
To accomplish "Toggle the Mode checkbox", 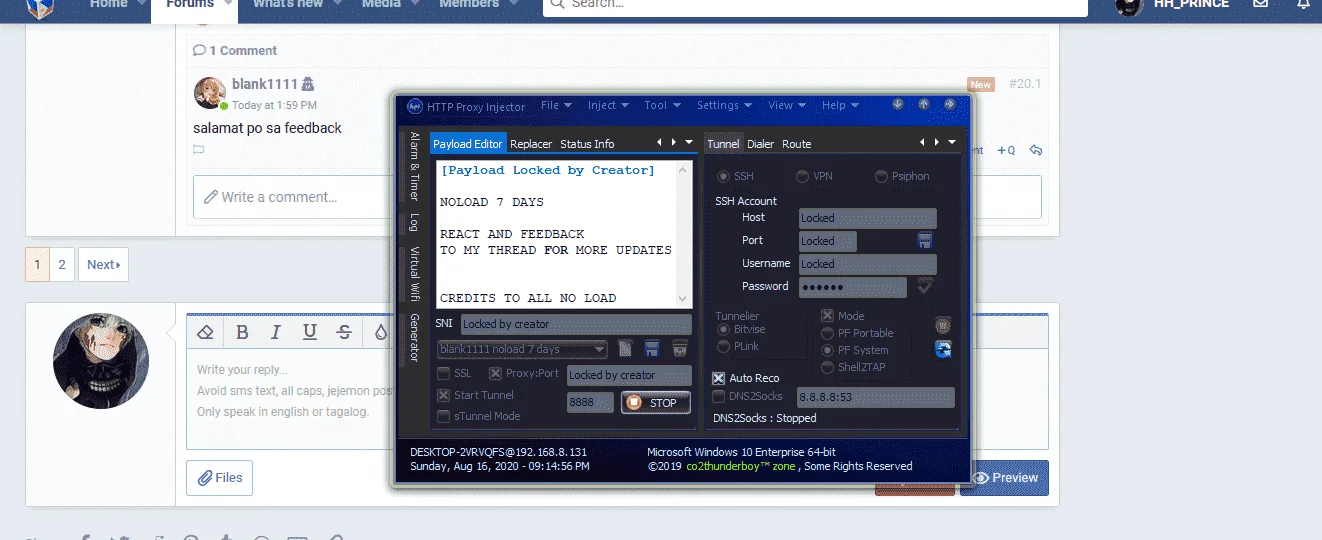I will click(x=827, y=316).
